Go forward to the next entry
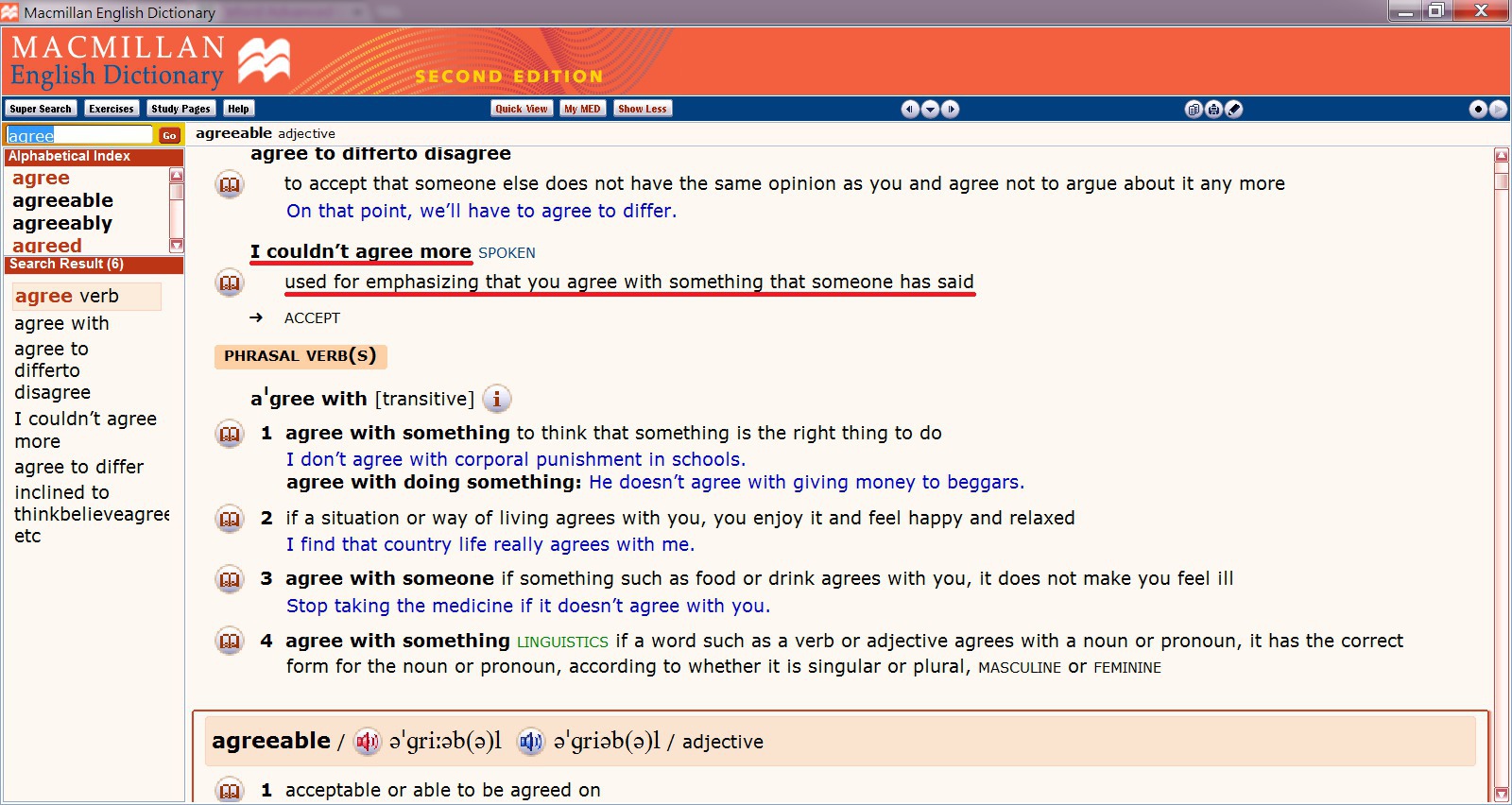 [951, 109]
